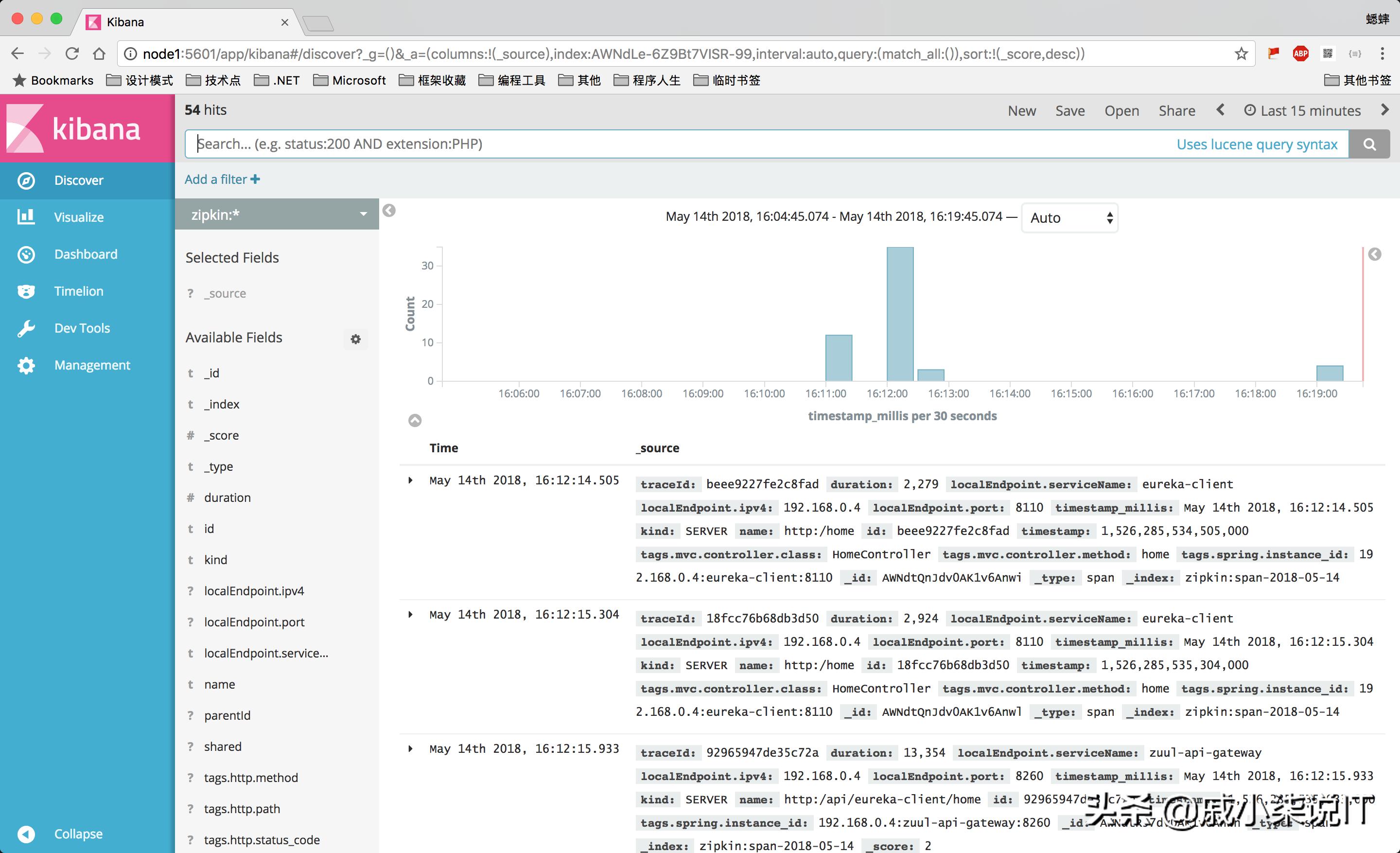The height and width of the screenshot is (853, 1400).
Task: Open Timelion from the sidebar
Action: point(26,291)
